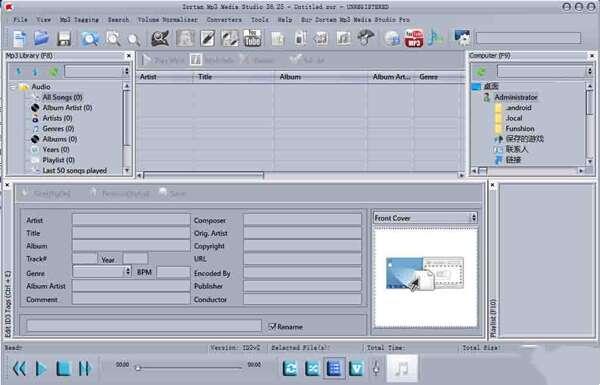
Task: Click the filename field beside Rename
Action: coord(144,326)
